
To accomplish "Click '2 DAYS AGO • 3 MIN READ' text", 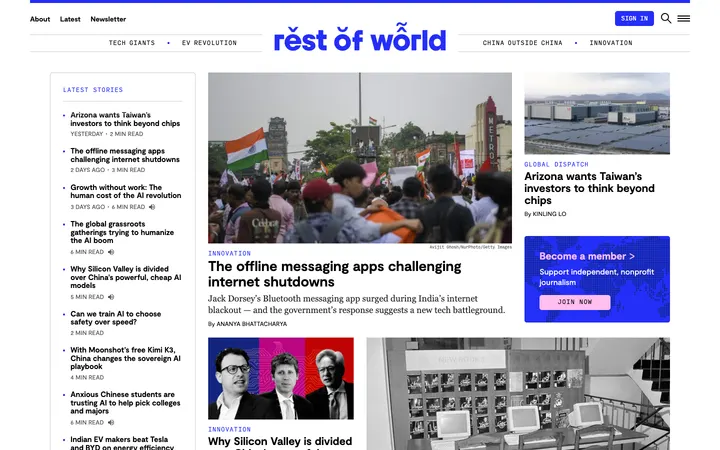I will pyautogui.click(x=107, y=170).
